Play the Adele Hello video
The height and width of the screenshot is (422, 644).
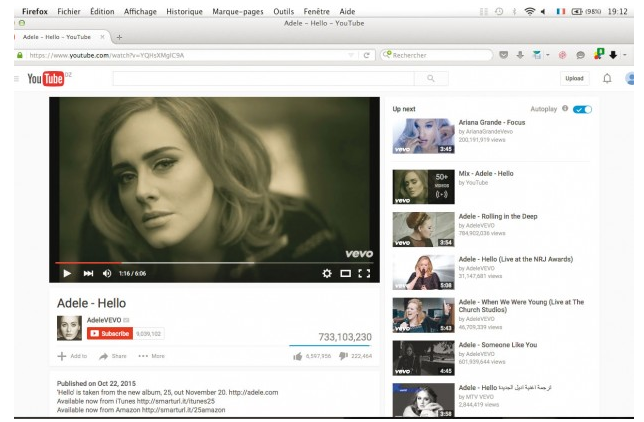coord(67,274)
